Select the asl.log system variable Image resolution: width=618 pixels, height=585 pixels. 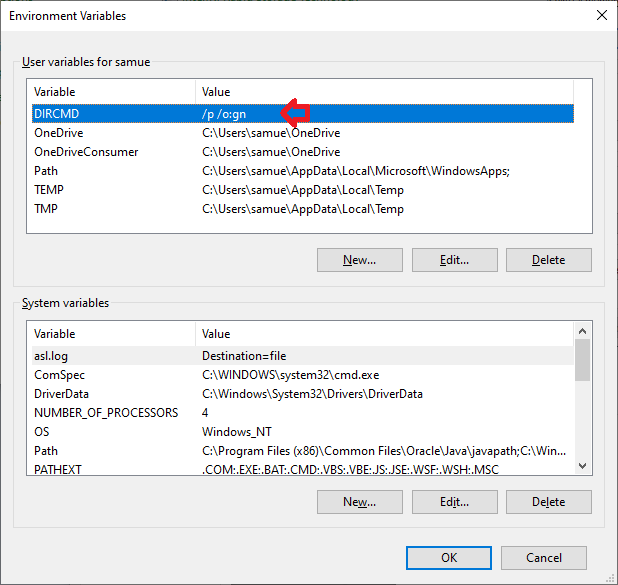pos(302,356)
